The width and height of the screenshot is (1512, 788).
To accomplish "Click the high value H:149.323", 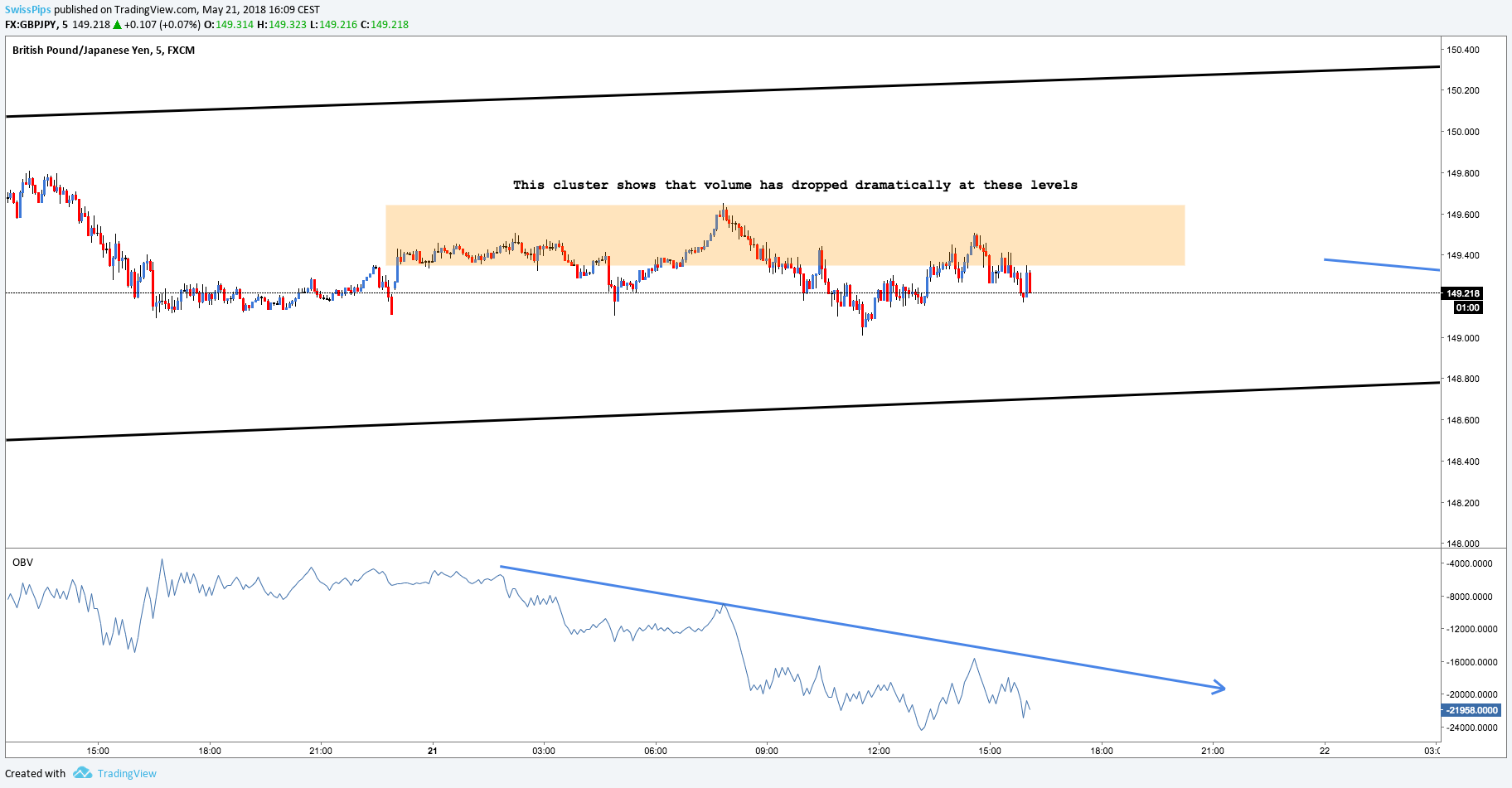I will point(282,25).
